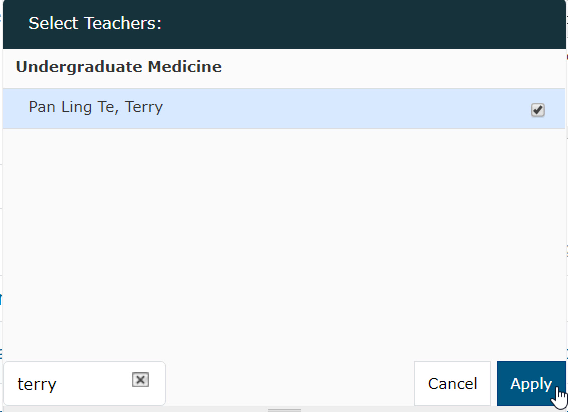The width and height of the screenshot is (568, 412).
Task: Tick the checkbox for Pan Ling Te, Terry
Action: click(x=538, y=110)
